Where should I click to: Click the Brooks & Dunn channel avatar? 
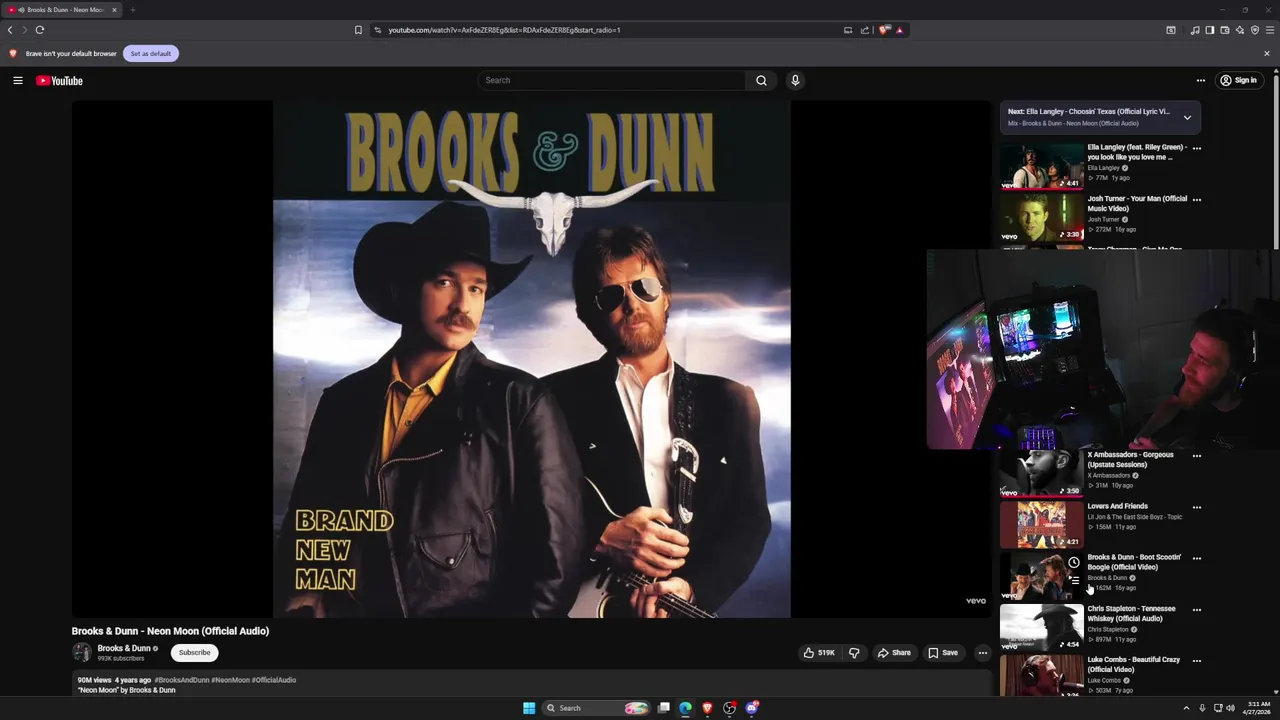[82, 652]
